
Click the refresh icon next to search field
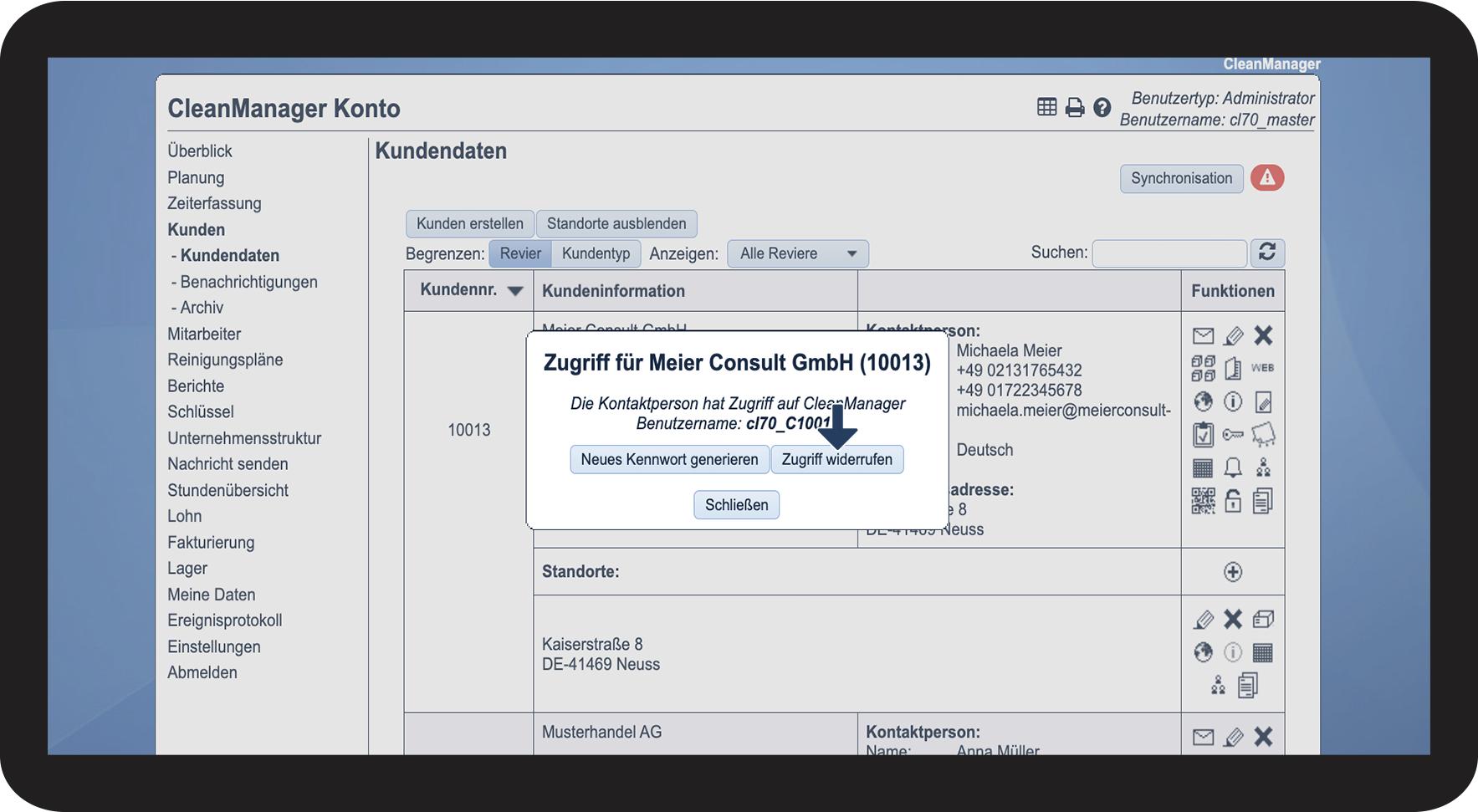(1267, 253)
